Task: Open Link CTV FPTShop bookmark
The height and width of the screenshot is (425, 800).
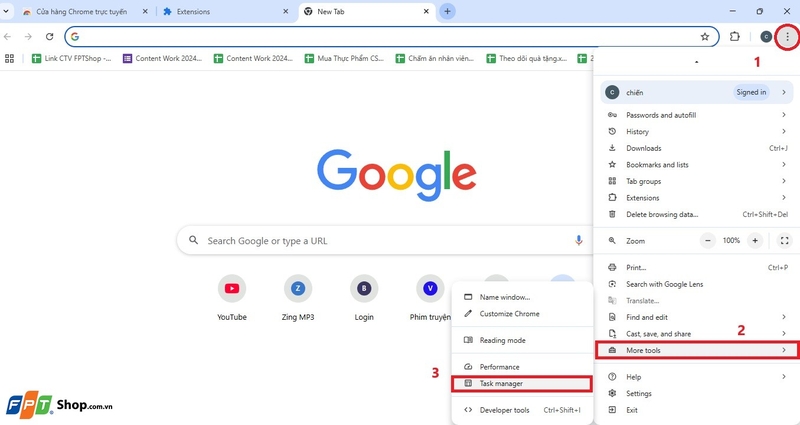Action: pyautogui.click(x=71, y=59)
